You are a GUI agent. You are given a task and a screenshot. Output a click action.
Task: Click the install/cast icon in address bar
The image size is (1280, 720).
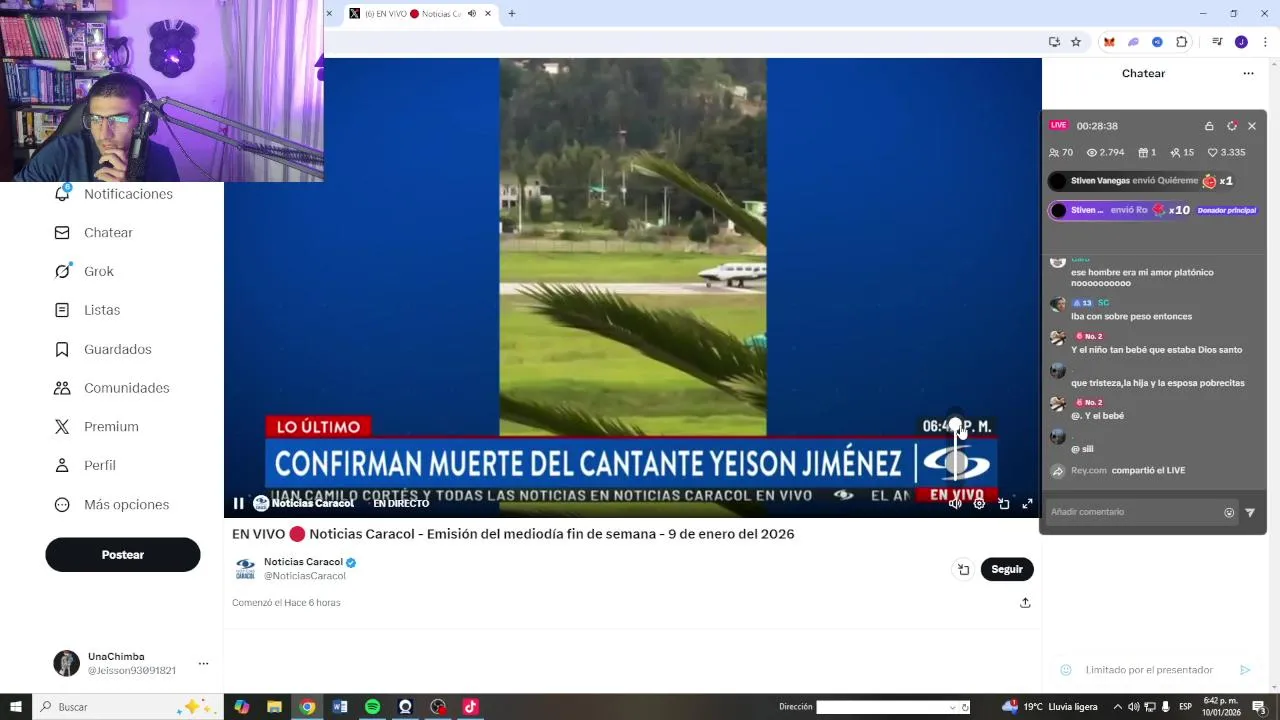(x=1054, y=42)
